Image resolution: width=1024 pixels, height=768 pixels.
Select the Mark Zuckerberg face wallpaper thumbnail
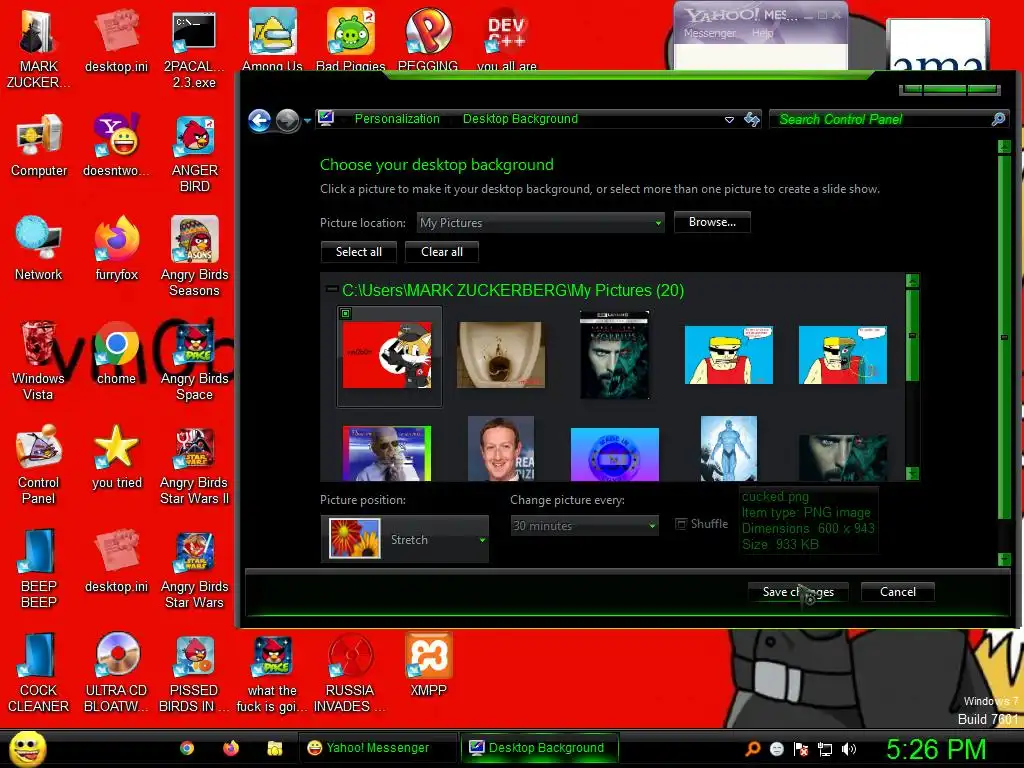(501, 449)
